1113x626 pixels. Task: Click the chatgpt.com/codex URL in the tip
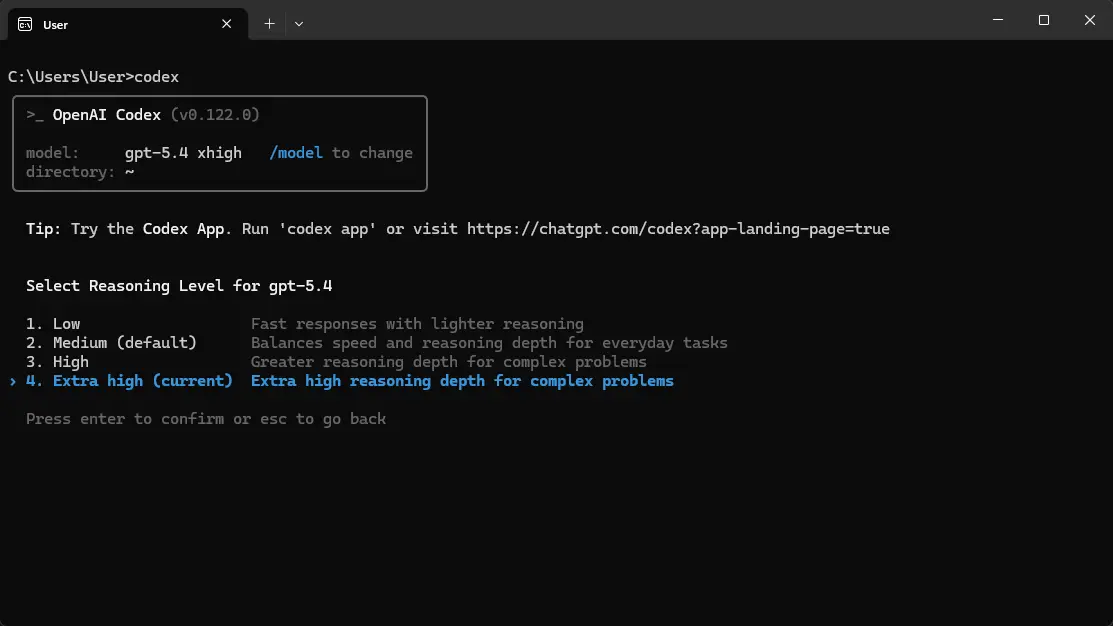(x=678, y=229)
